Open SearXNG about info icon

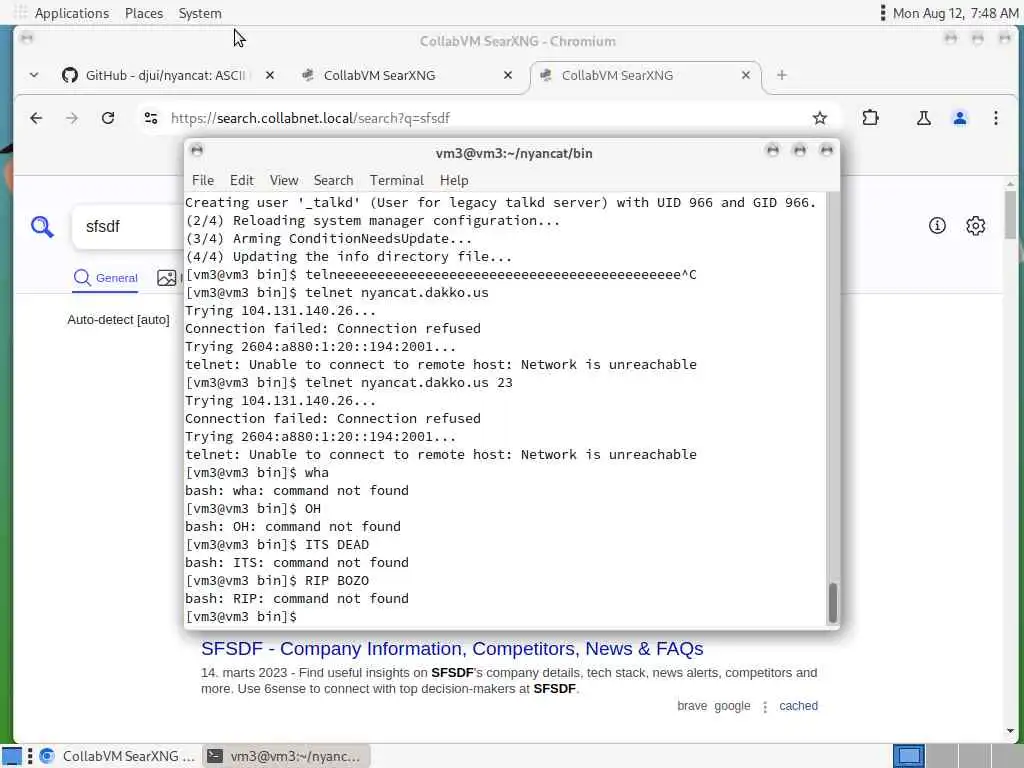coord(937,226)
